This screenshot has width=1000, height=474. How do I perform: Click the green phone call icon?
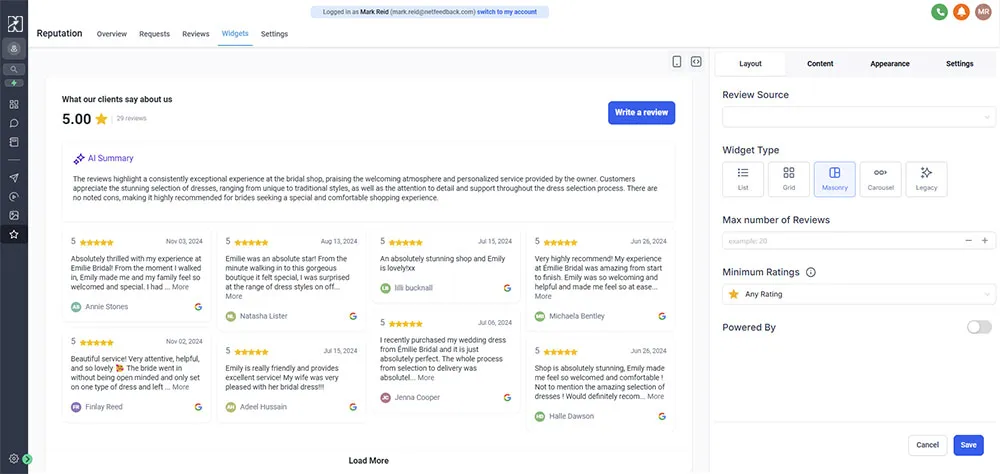pos(939,11)
